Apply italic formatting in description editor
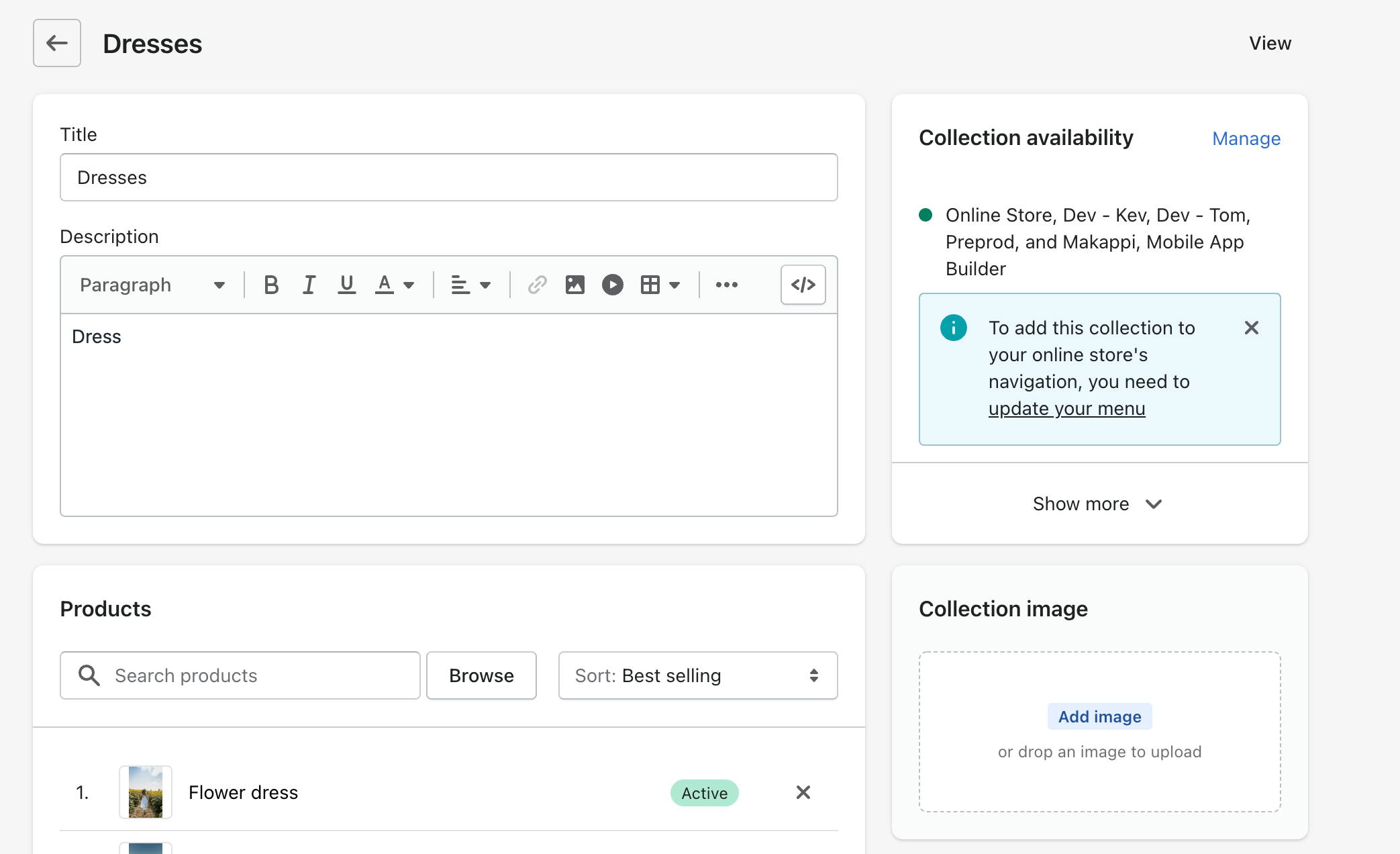Viewport: 1400px width, 854px height. point(309,285)
